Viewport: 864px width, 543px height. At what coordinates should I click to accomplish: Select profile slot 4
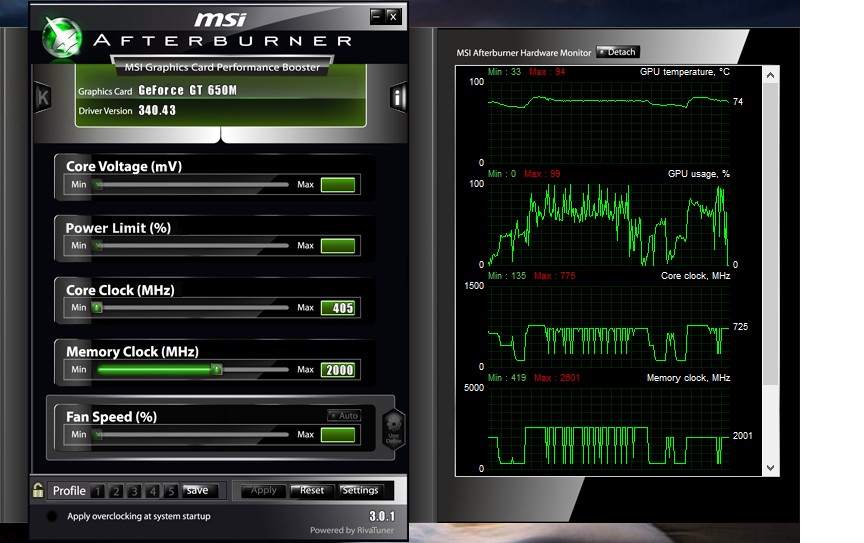coord(153,491)
